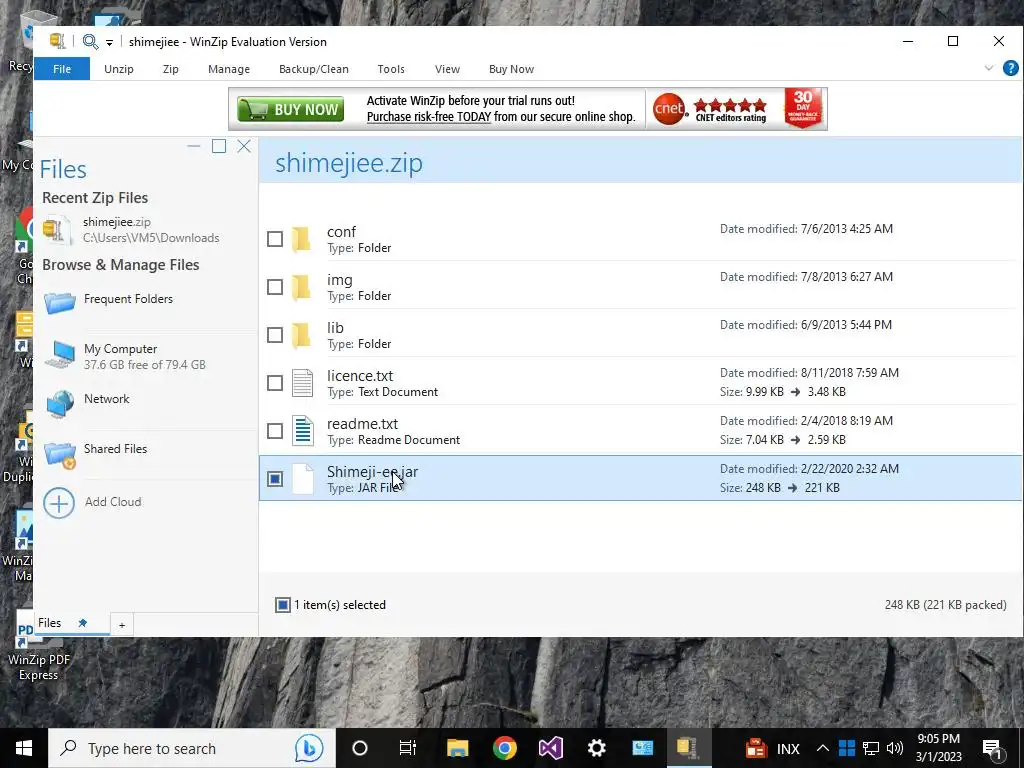Click the conf folder icon
This screenshot has height=768, width=1024.
pyautogui.click(x=302, y=239)
